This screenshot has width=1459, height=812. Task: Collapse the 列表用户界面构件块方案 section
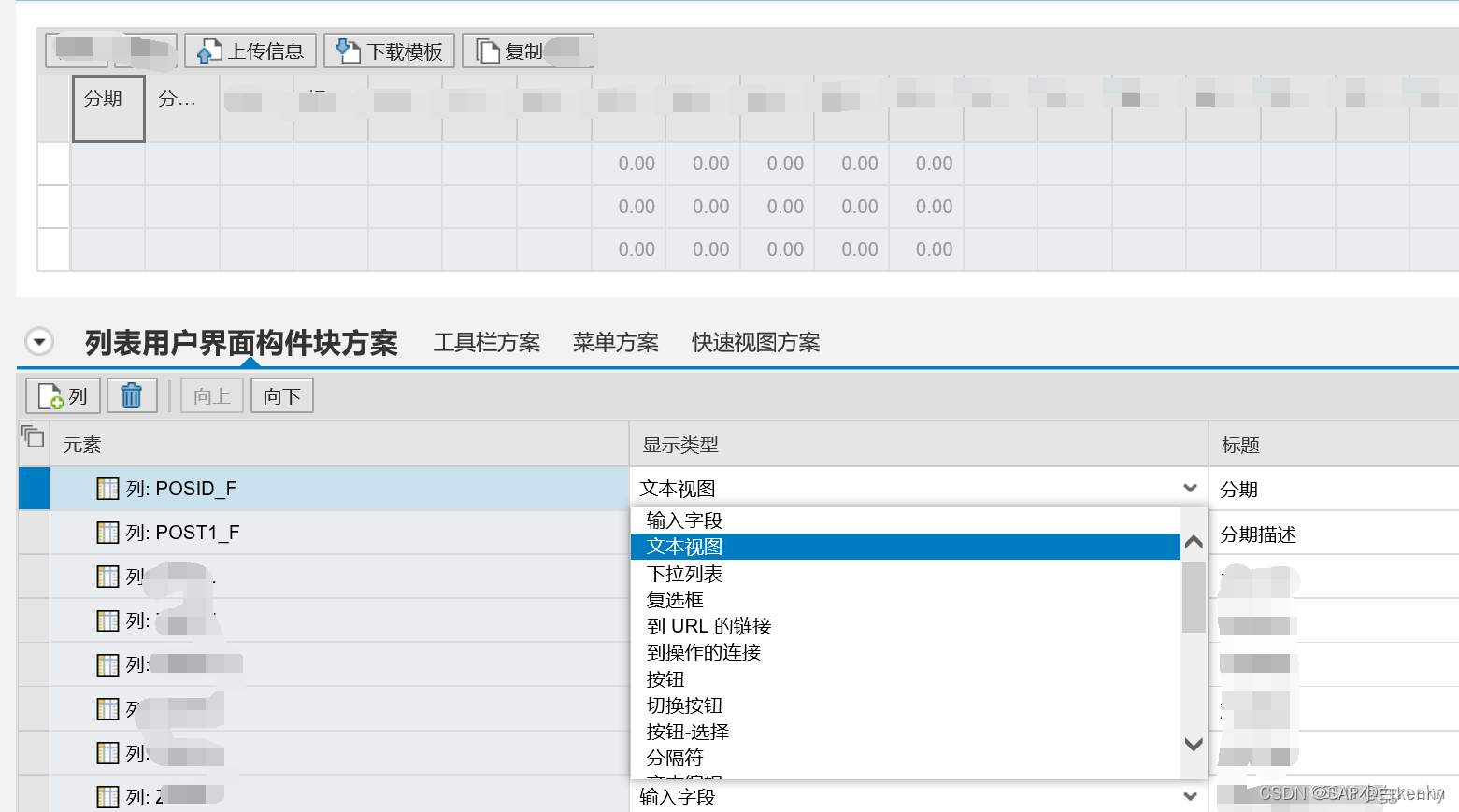pyautogui.click(x=38, y=340)
